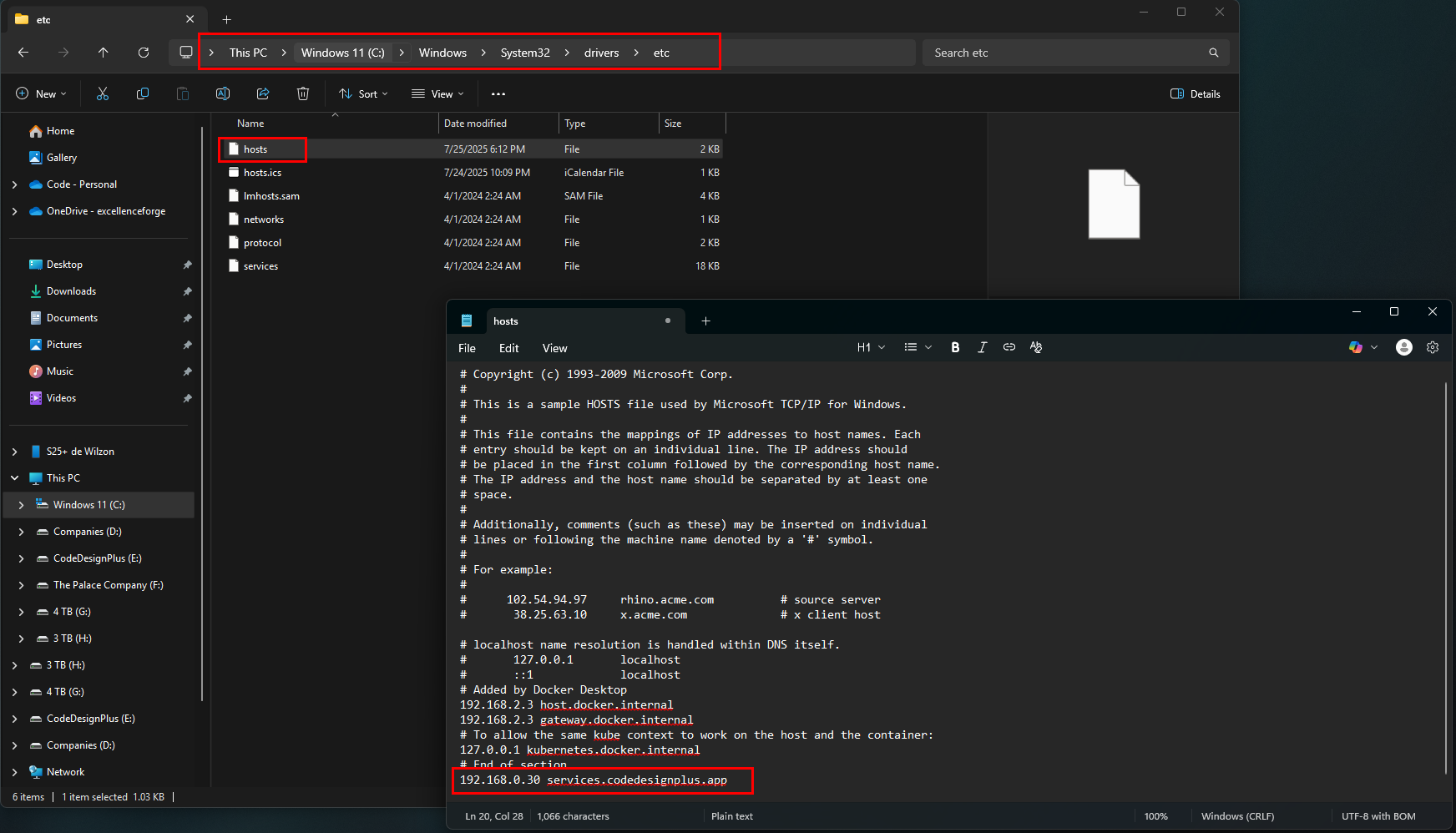
Task: Go up one folder level
Action: (104, 53)
